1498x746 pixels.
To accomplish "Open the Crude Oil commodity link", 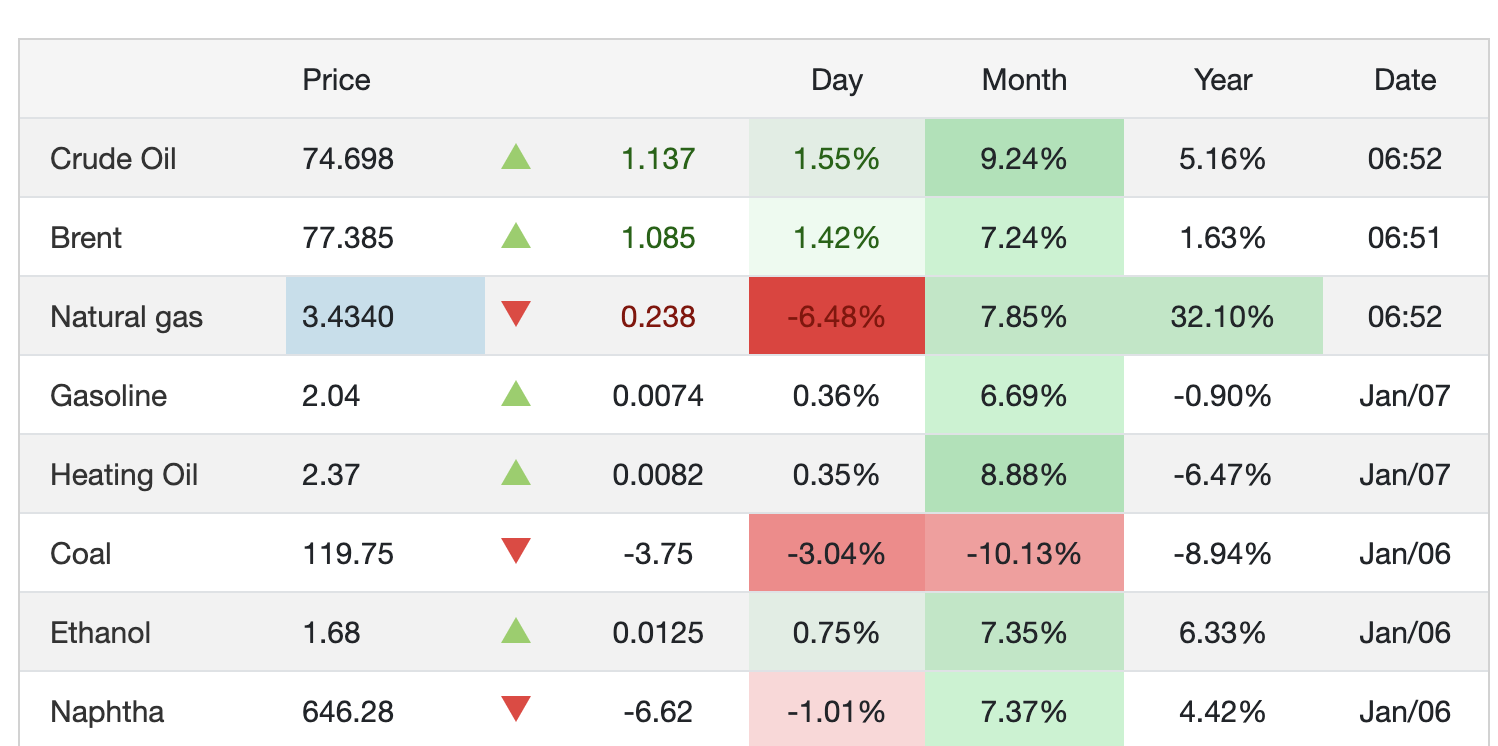I will (x=113, y=159).
